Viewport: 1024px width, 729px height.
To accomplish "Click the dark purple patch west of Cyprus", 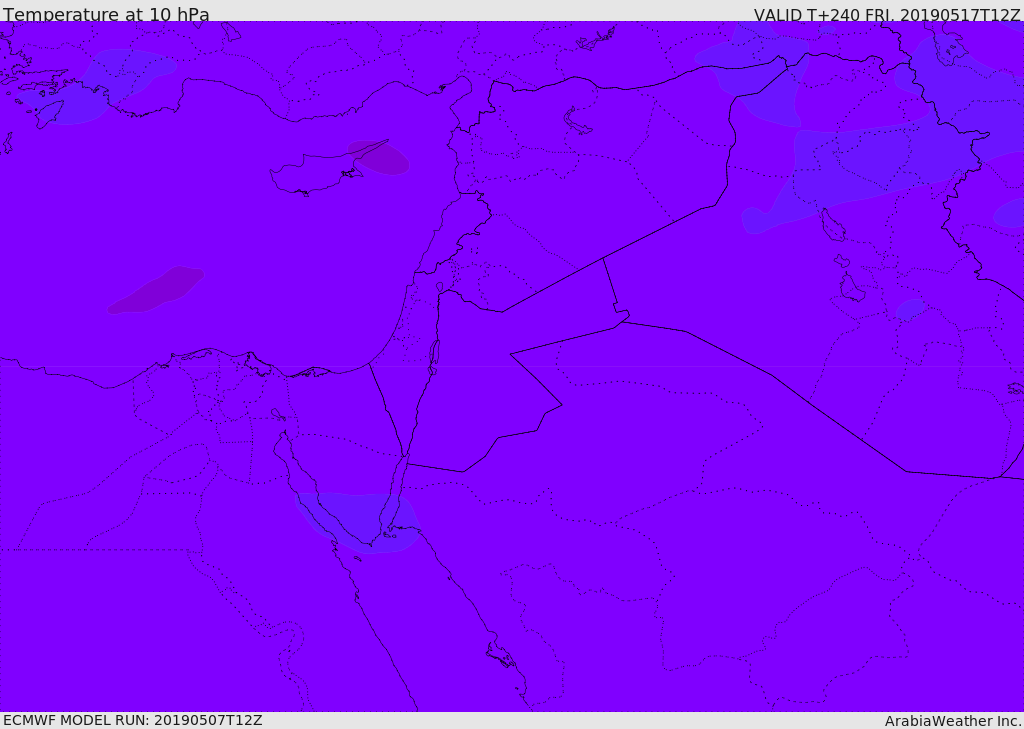I will click(x=155, y=290).
